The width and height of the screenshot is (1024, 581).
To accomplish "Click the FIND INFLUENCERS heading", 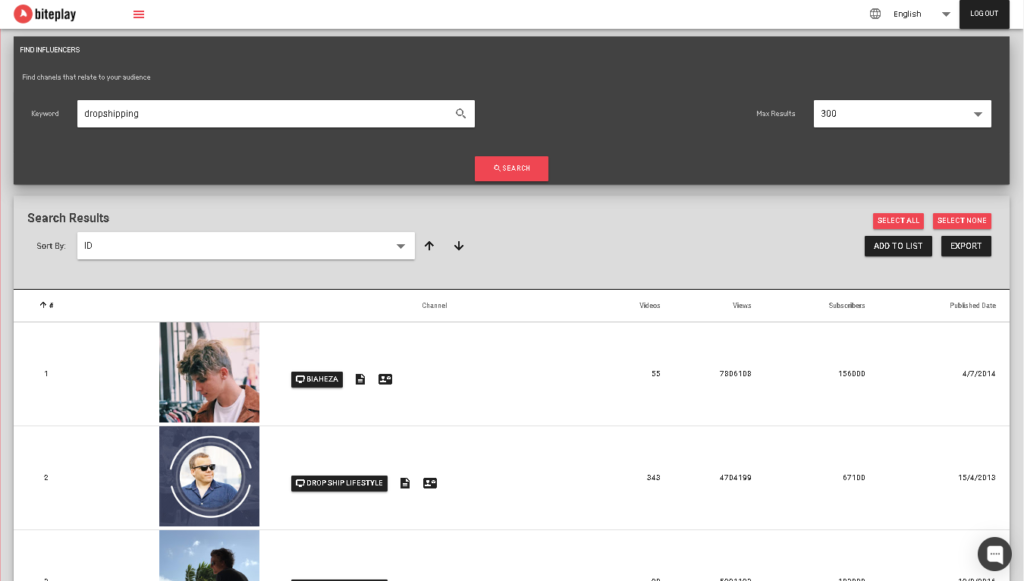I will pyautogui.click(x=50, y=50).
